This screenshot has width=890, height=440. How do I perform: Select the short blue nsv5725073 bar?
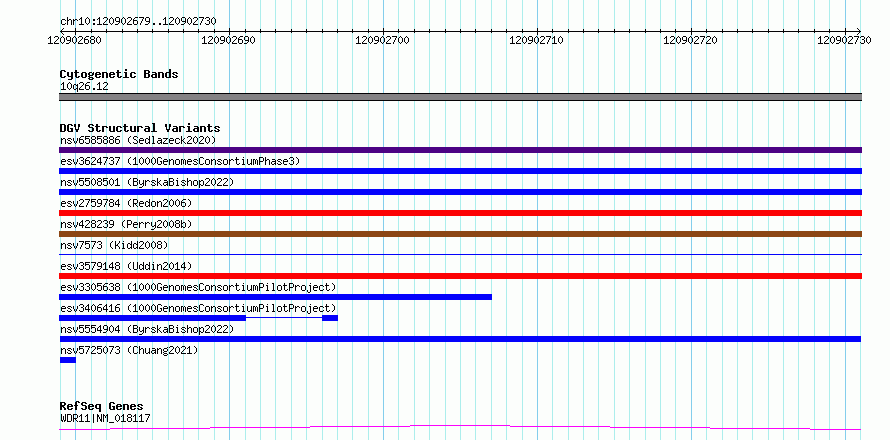(x=68, y=360)
